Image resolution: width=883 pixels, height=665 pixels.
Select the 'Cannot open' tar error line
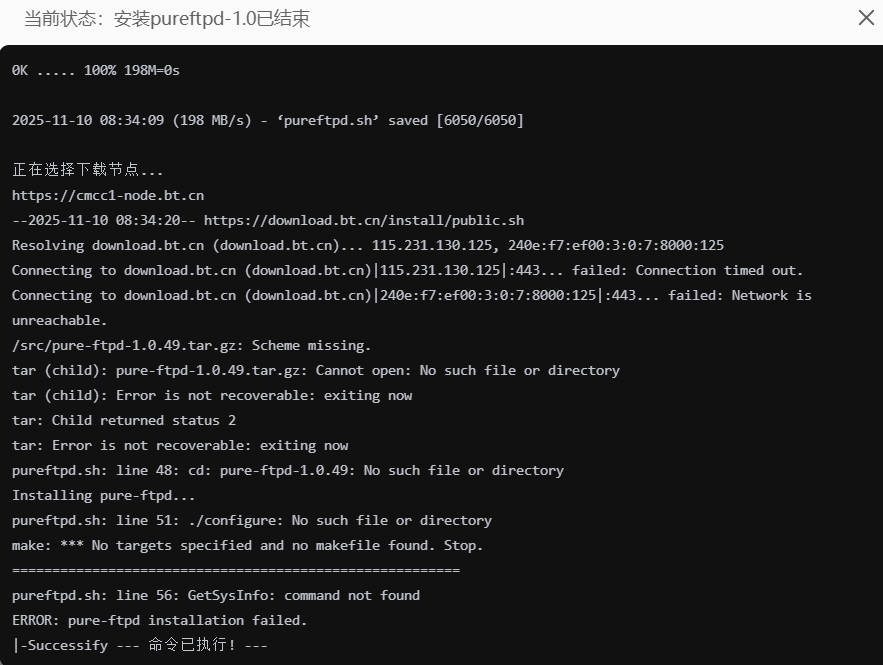click(316, 370)
